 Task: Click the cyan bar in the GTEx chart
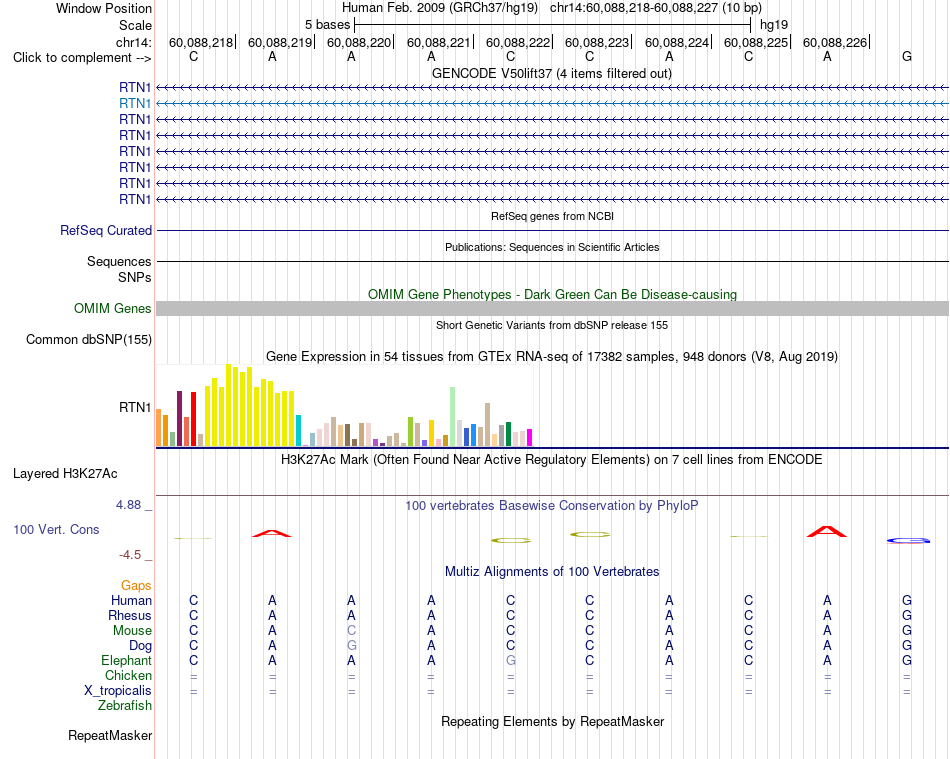pos(299,431)
